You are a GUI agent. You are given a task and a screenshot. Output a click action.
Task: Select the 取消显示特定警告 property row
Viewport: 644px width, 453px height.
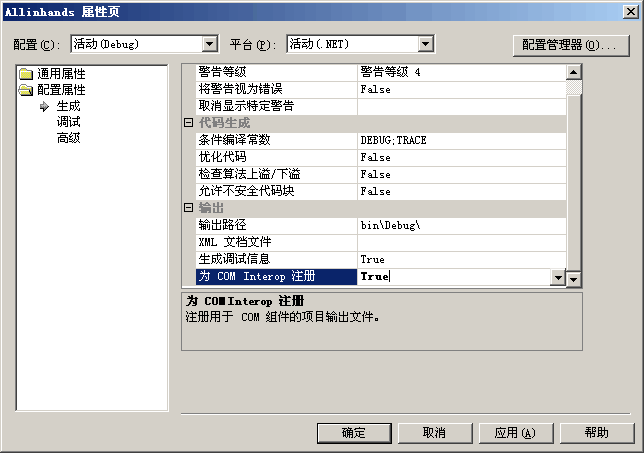tap(276, 106)
